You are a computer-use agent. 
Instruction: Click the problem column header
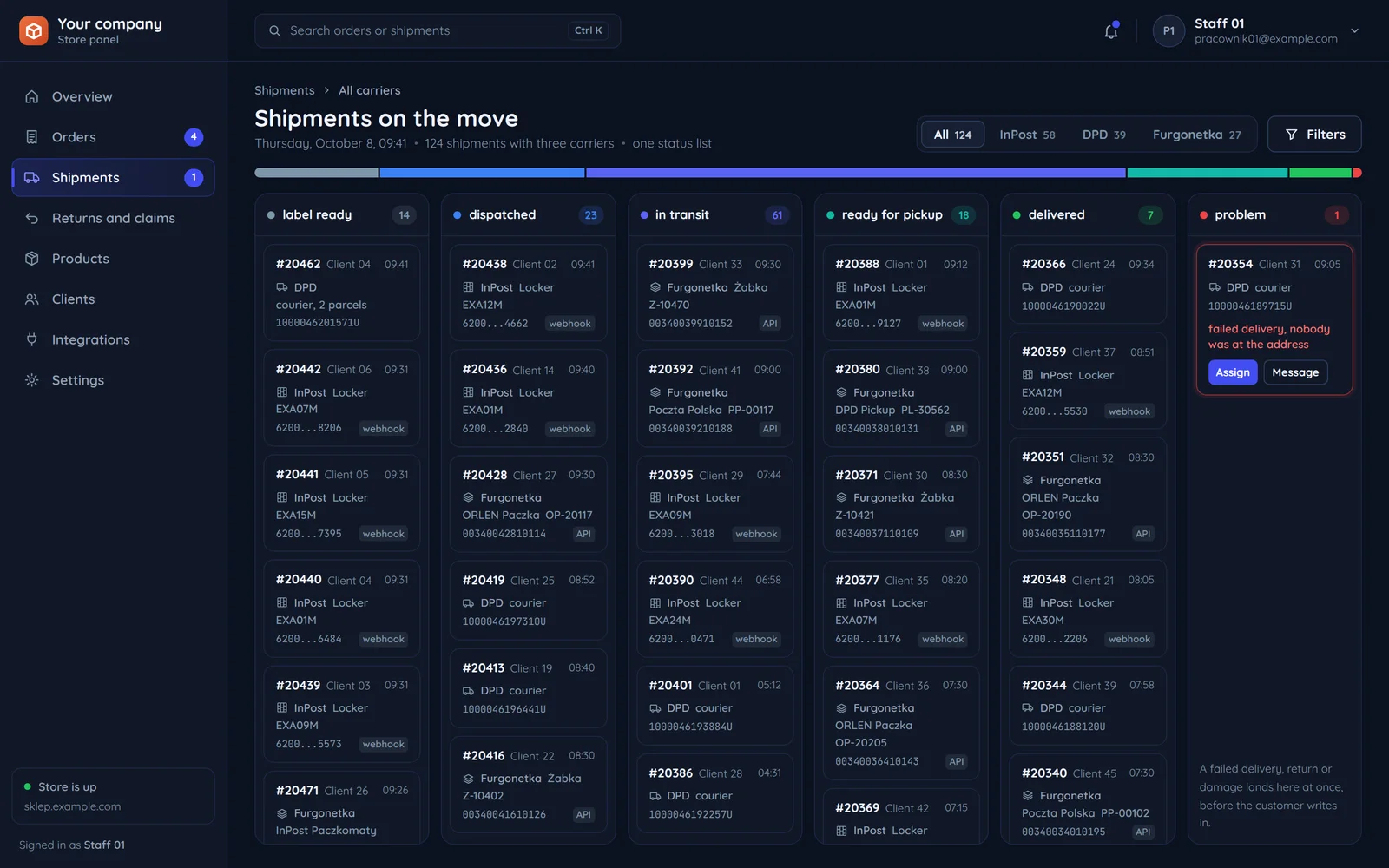coord(1274,214)
